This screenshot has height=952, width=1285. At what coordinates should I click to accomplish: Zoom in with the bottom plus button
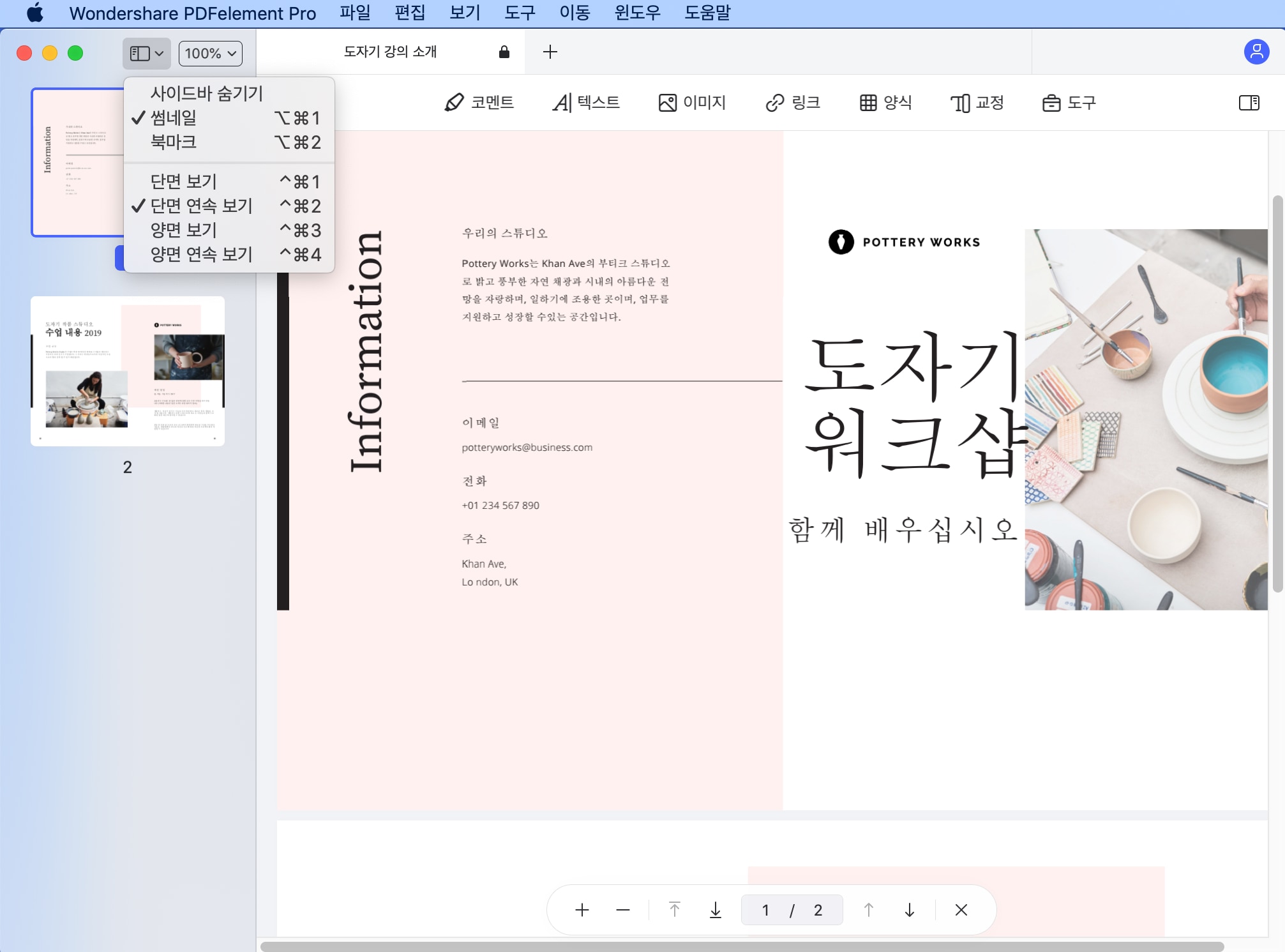pyautogui.click(x=582, y=910)
